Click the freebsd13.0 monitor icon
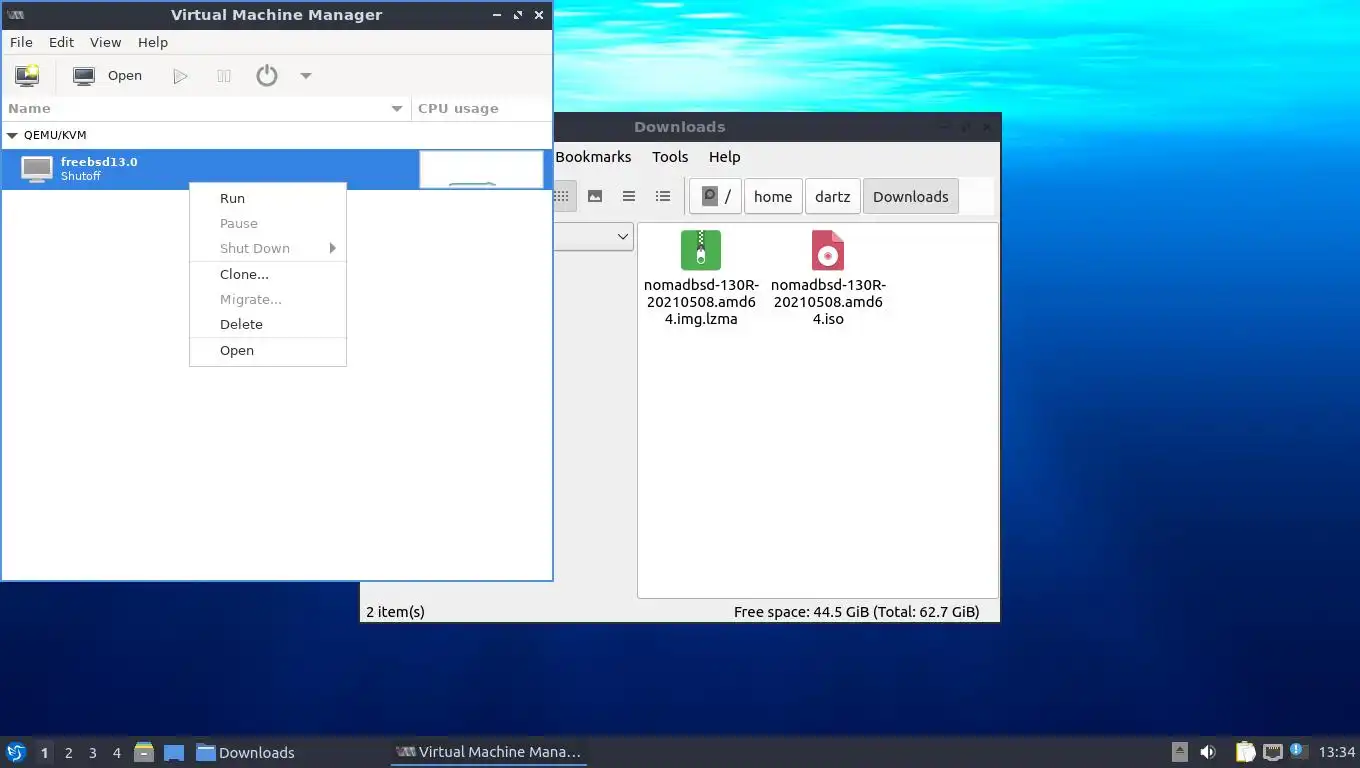 [37, 169]
